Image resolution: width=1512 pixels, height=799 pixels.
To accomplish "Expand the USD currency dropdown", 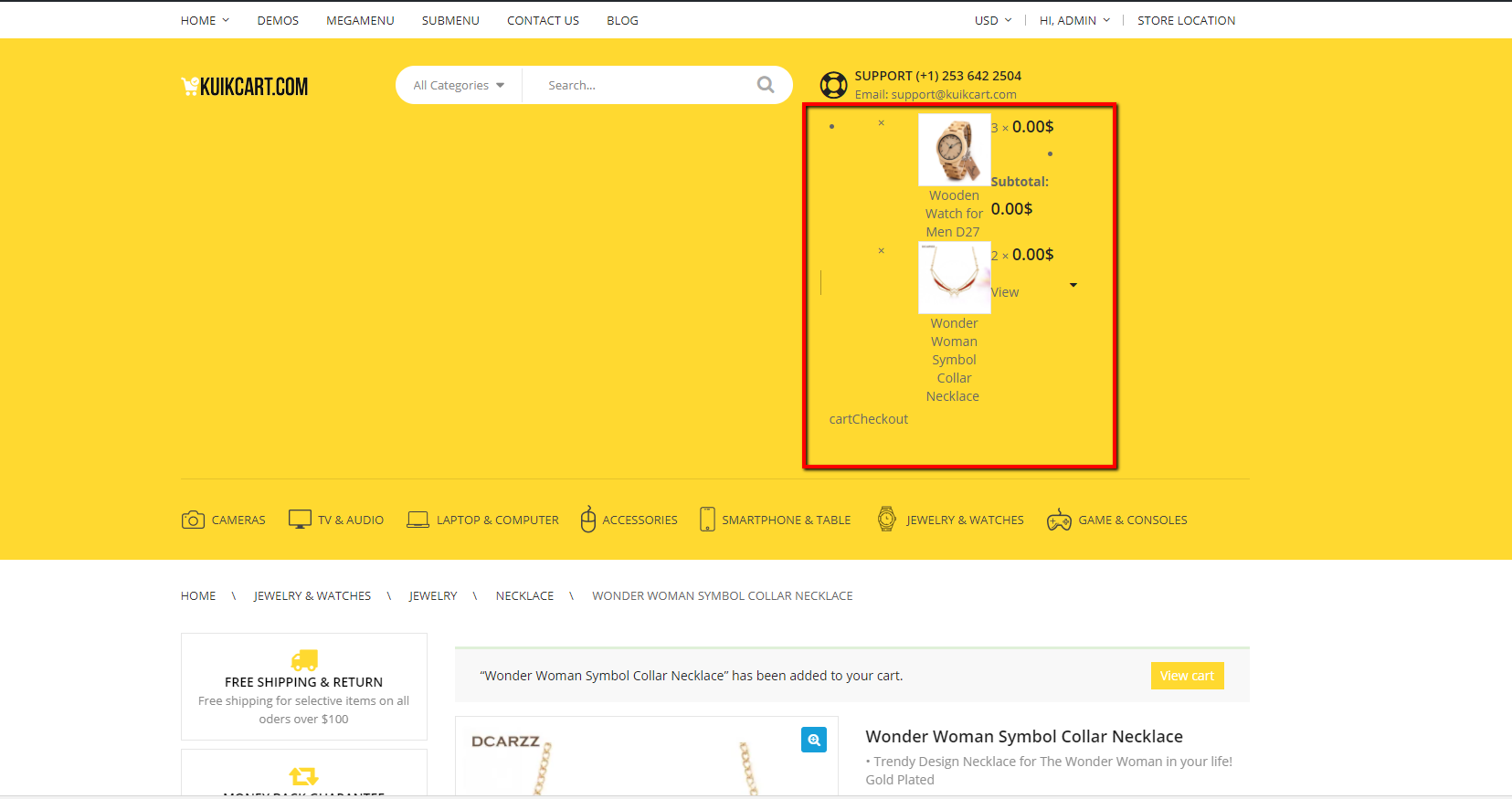I will pos(993,20).
